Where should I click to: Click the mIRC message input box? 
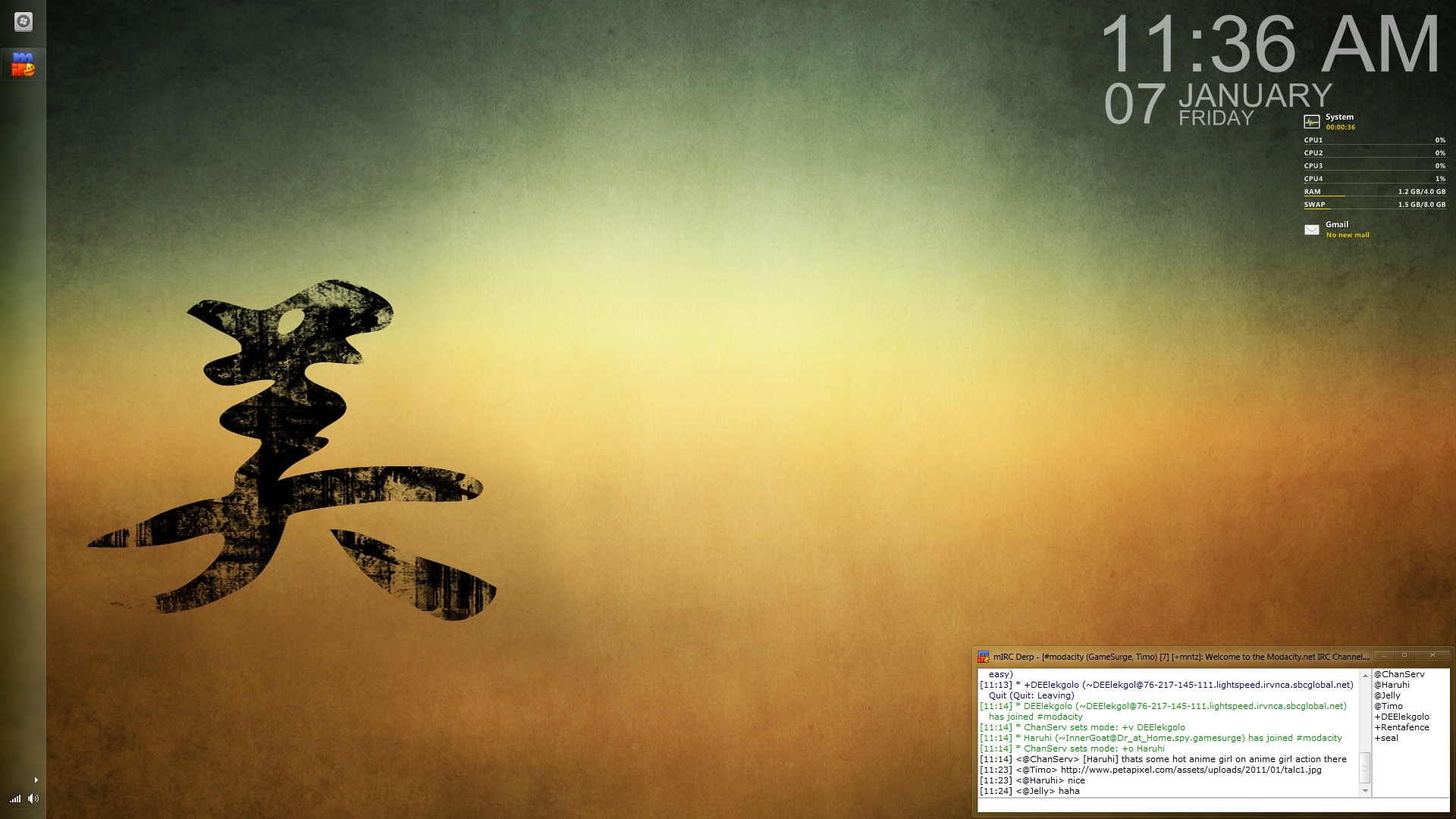tap(1213, 805)
